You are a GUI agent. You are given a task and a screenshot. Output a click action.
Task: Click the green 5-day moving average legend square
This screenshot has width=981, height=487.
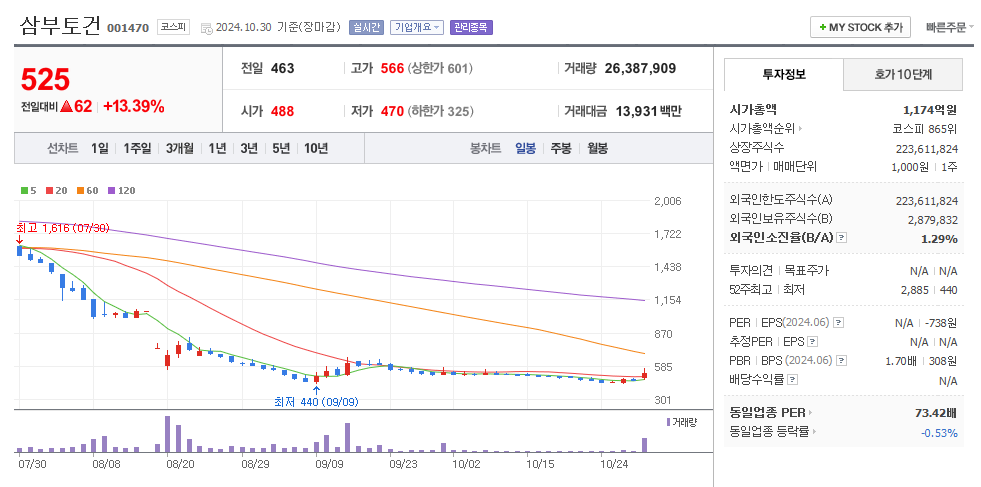pos(24,191)
